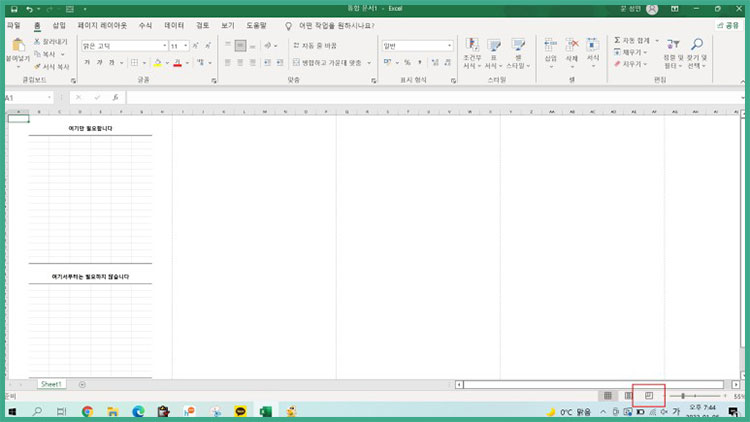Screen dimensions: 750x422
Task: Increase decimal places
Action: point(435,63)
